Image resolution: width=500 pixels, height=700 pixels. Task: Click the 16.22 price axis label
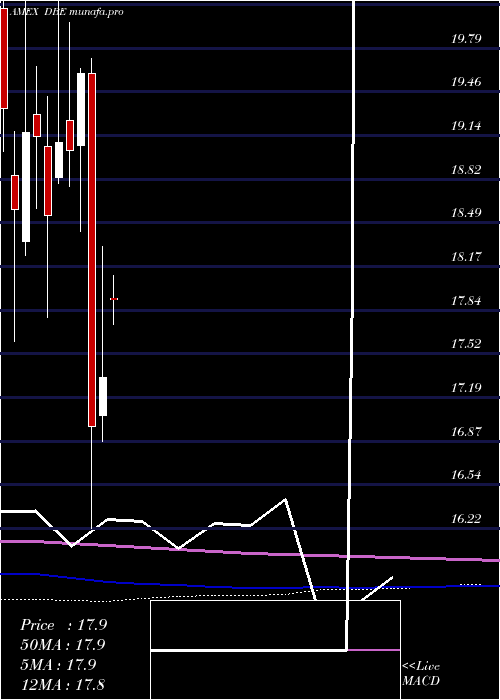click(x=467, y=519)
